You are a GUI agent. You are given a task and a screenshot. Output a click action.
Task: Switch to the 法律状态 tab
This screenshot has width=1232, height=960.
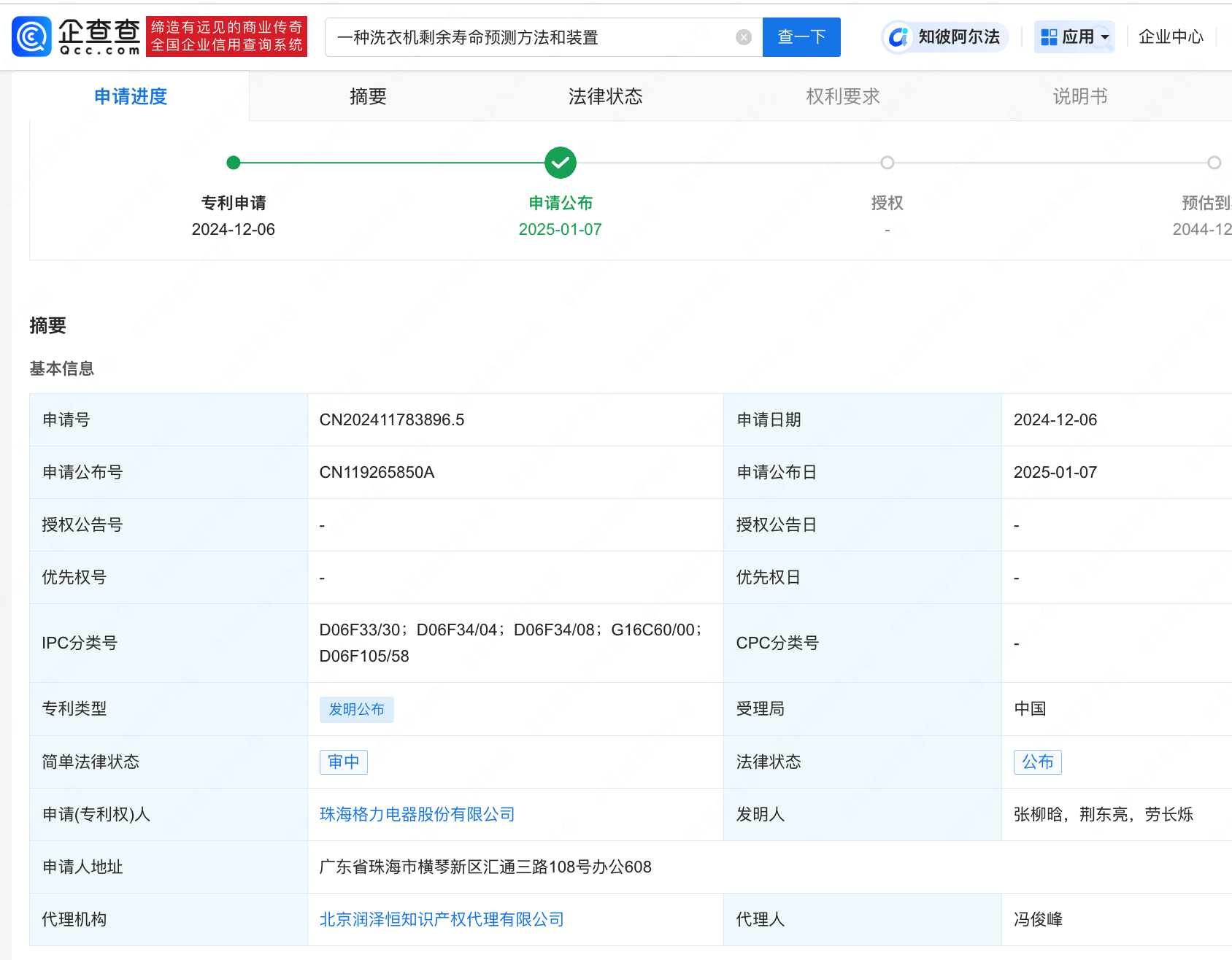[x=604, y=96]
